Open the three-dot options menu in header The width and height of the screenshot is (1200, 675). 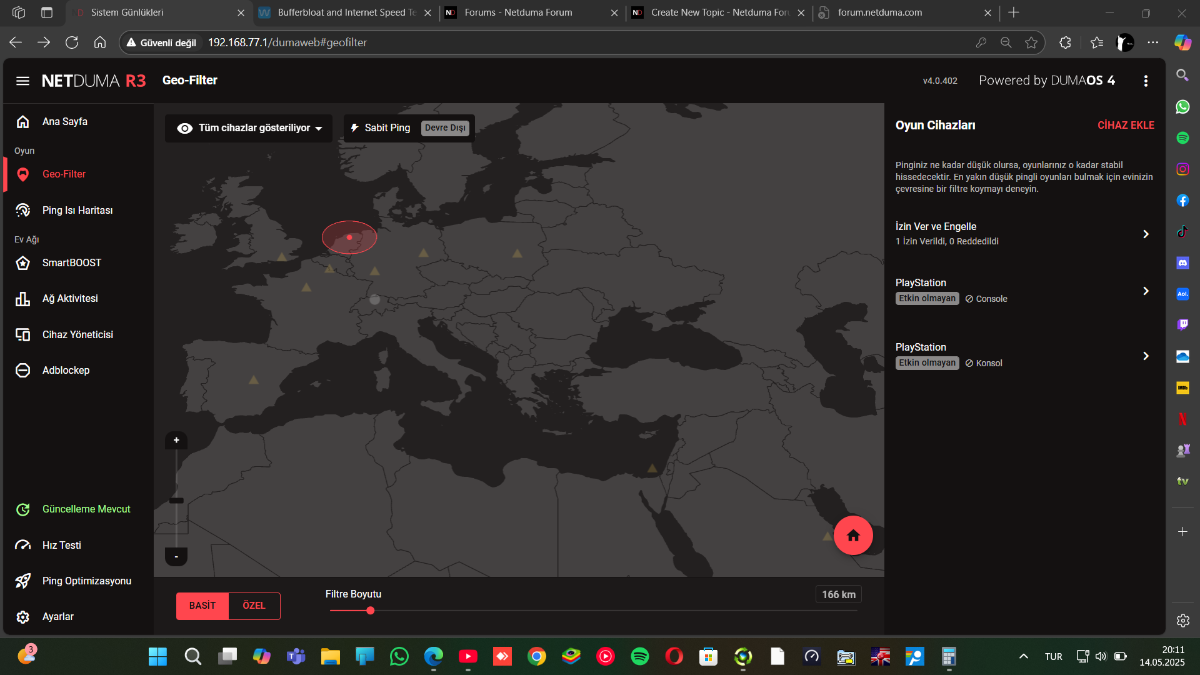point(1146,81)
